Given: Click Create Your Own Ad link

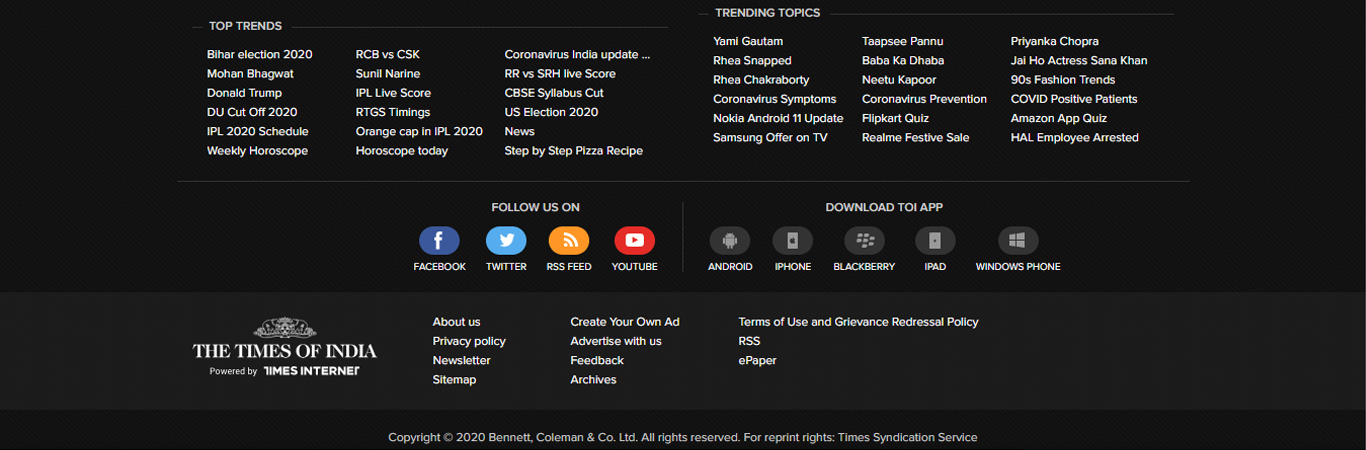Looking at the screenshot, I should 624,322.
